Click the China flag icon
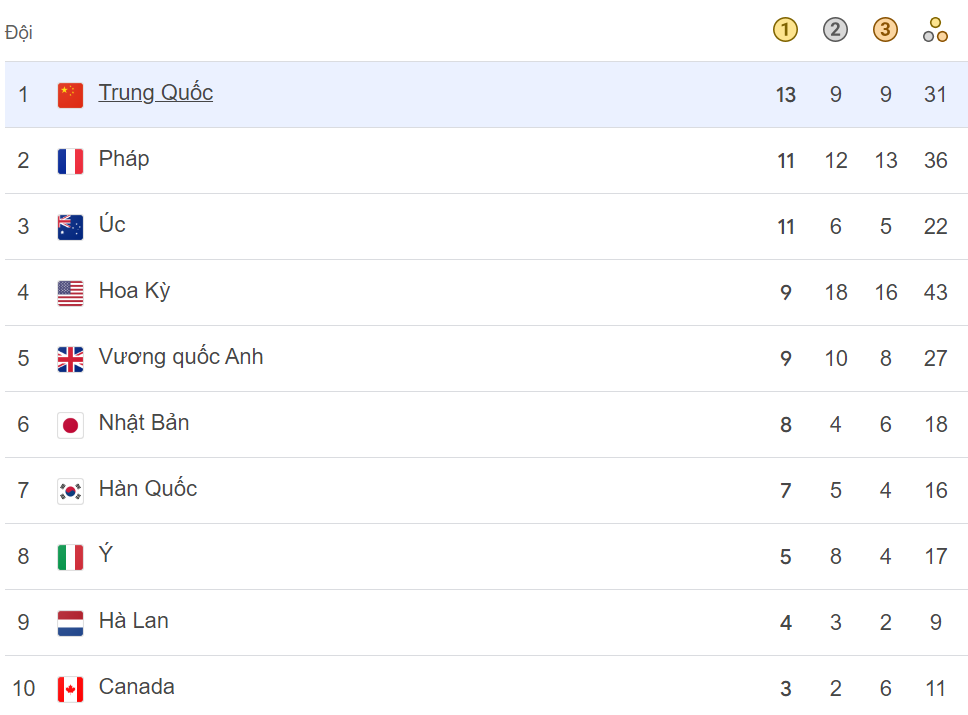Screen dimensions: 968x715 [69, 92]
